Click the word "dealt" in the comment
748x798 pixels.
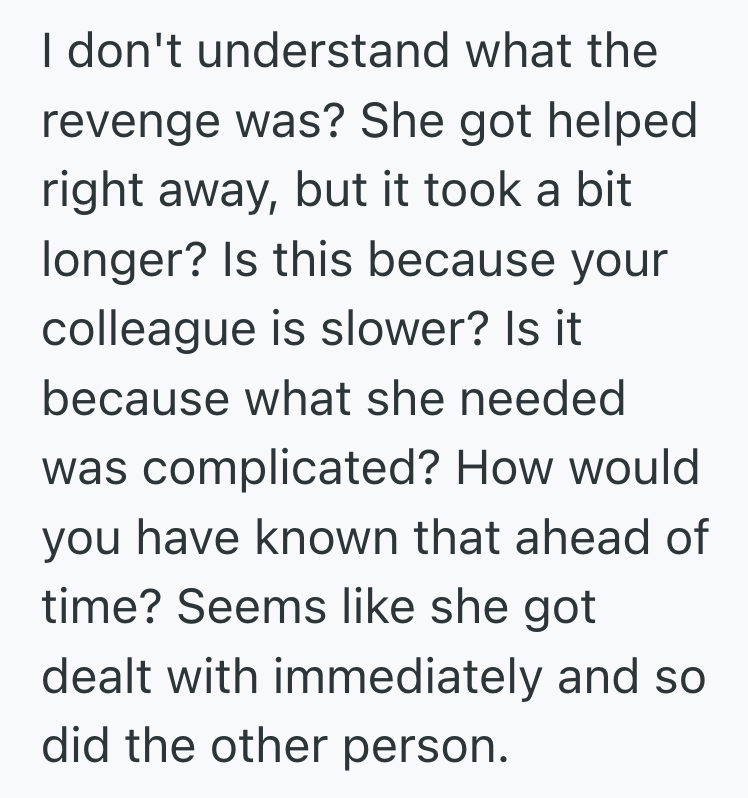(99, 678)
